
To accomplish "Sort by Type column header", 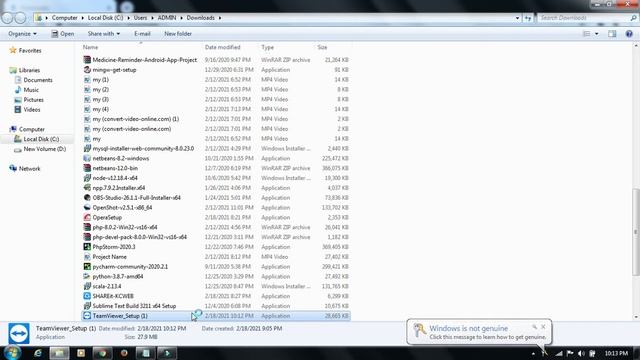I will (267, 47).
